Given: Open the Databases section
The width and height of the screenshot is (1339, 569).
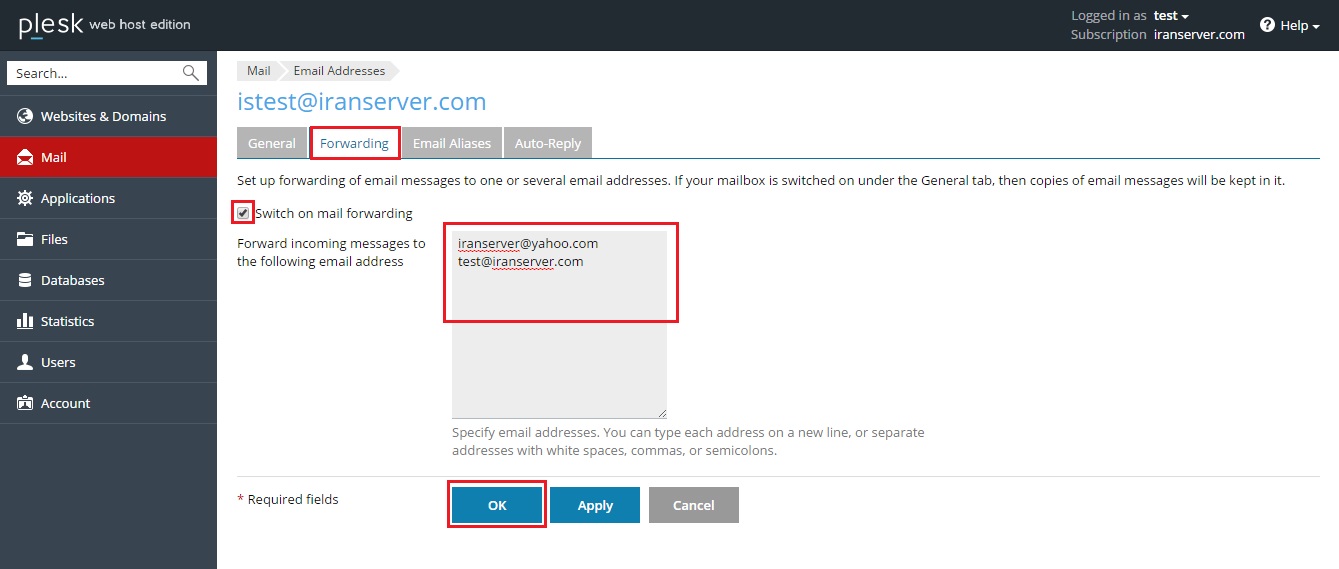Looking at the screenshot, I should pos(108,280).
